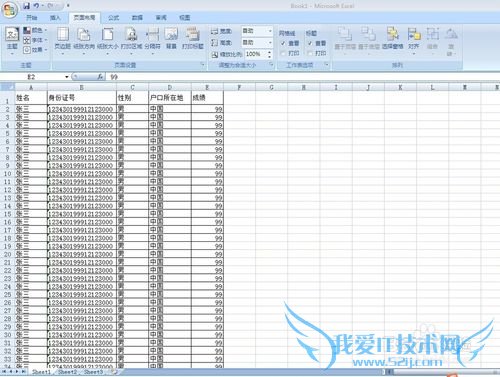Click the formula bar showing 99

pyautogui.click(x=302, y=77)
